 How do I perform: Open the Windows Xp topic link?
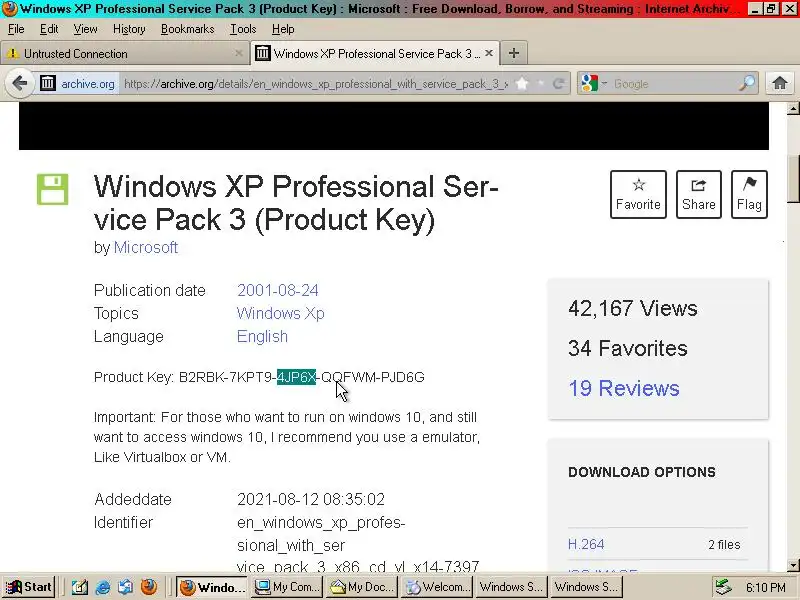click(281, 313)
